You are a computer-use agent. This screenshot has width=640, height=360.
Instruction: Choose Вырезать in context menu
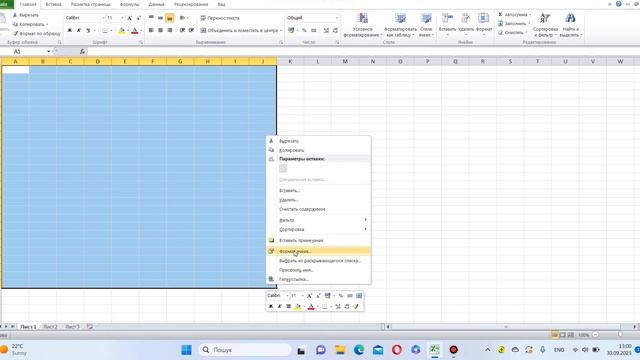[318, 141]
